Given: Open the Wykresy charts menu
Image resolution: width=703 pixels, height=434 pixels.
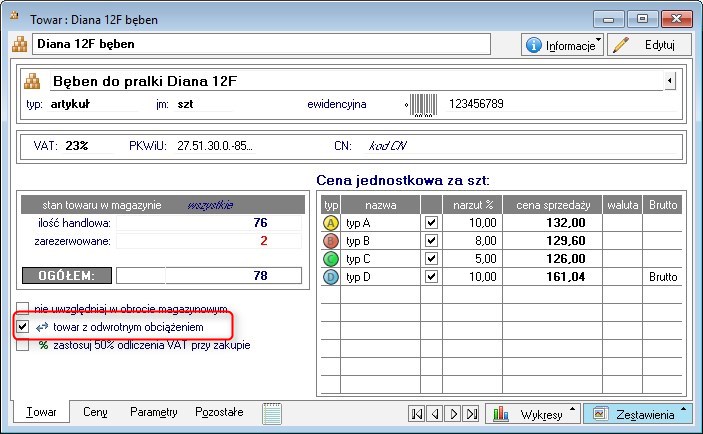Looking at the screenshot, I should (x=533, y=414).
